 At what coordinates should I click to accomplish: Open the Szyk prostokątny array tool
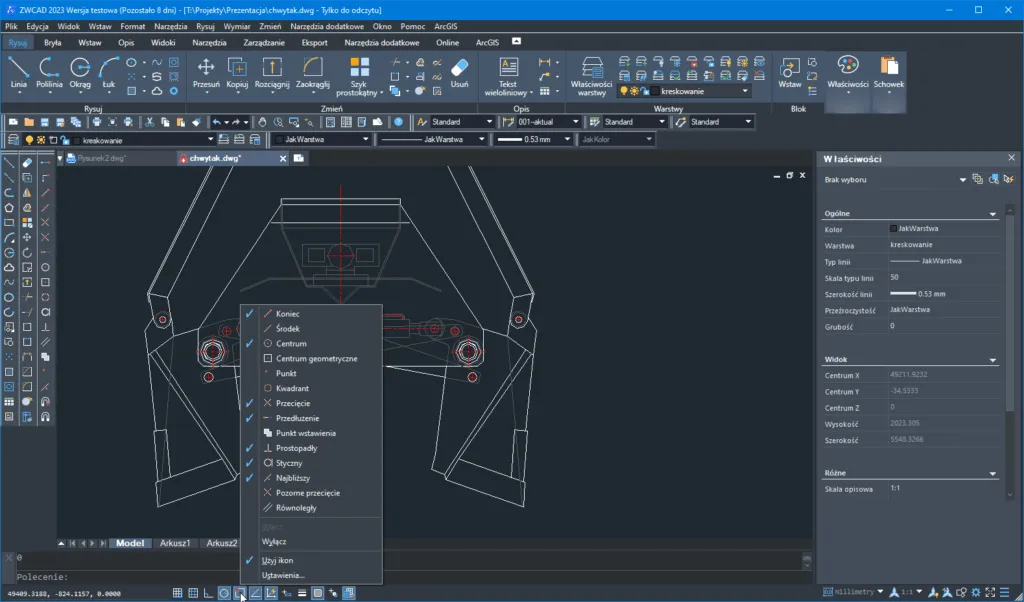pyautogui.click(x=359, y=77)
